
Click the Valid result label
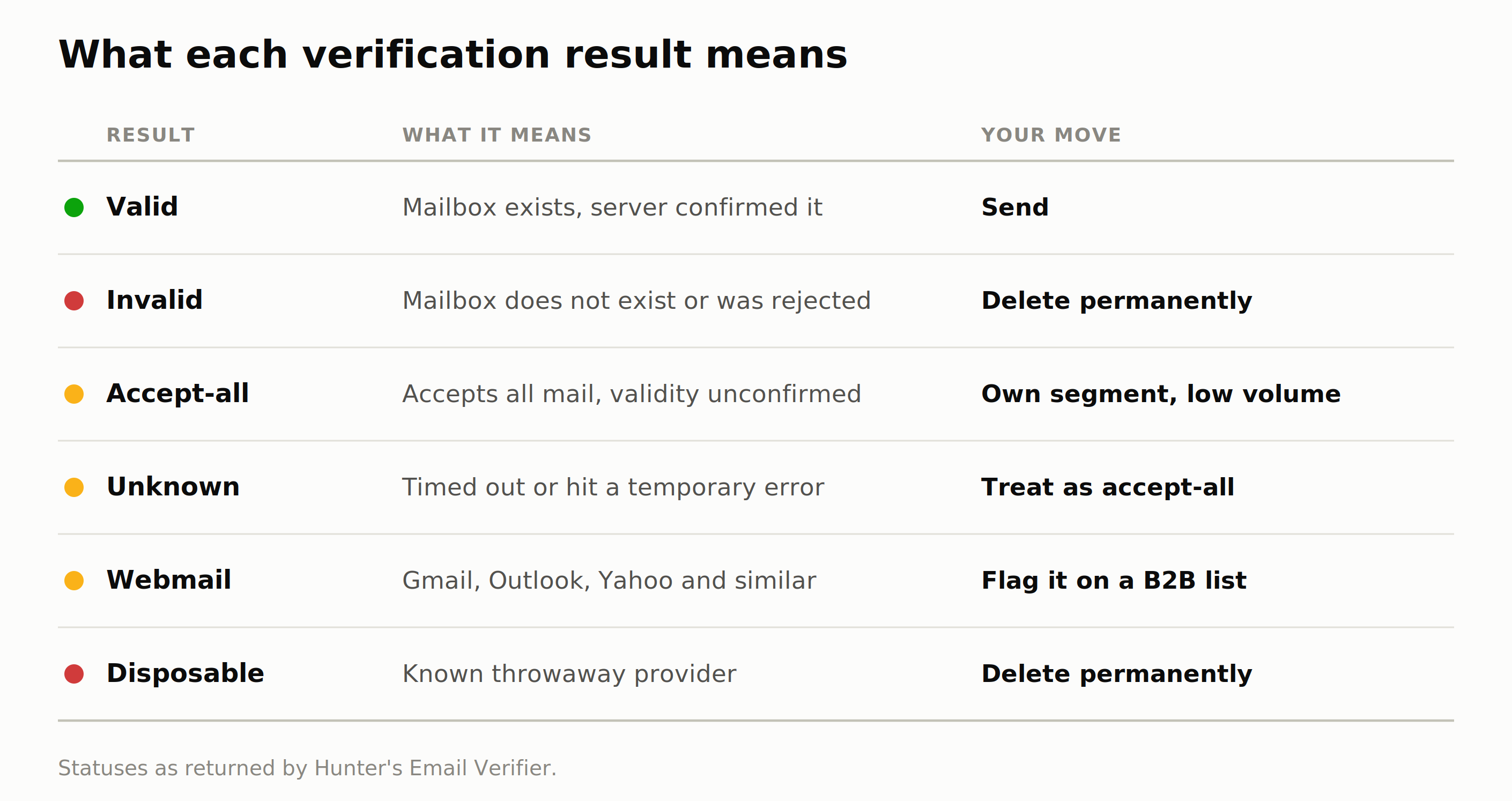(x=142, y=206)
